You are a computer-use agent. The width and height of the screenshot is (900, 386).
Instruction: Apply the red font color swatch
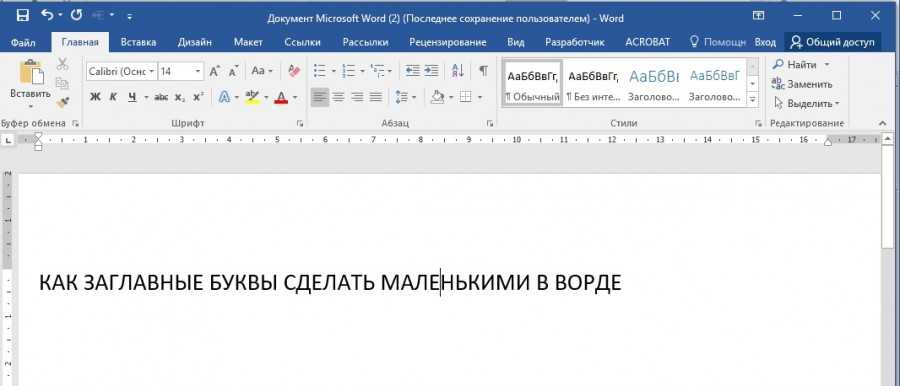281,97
